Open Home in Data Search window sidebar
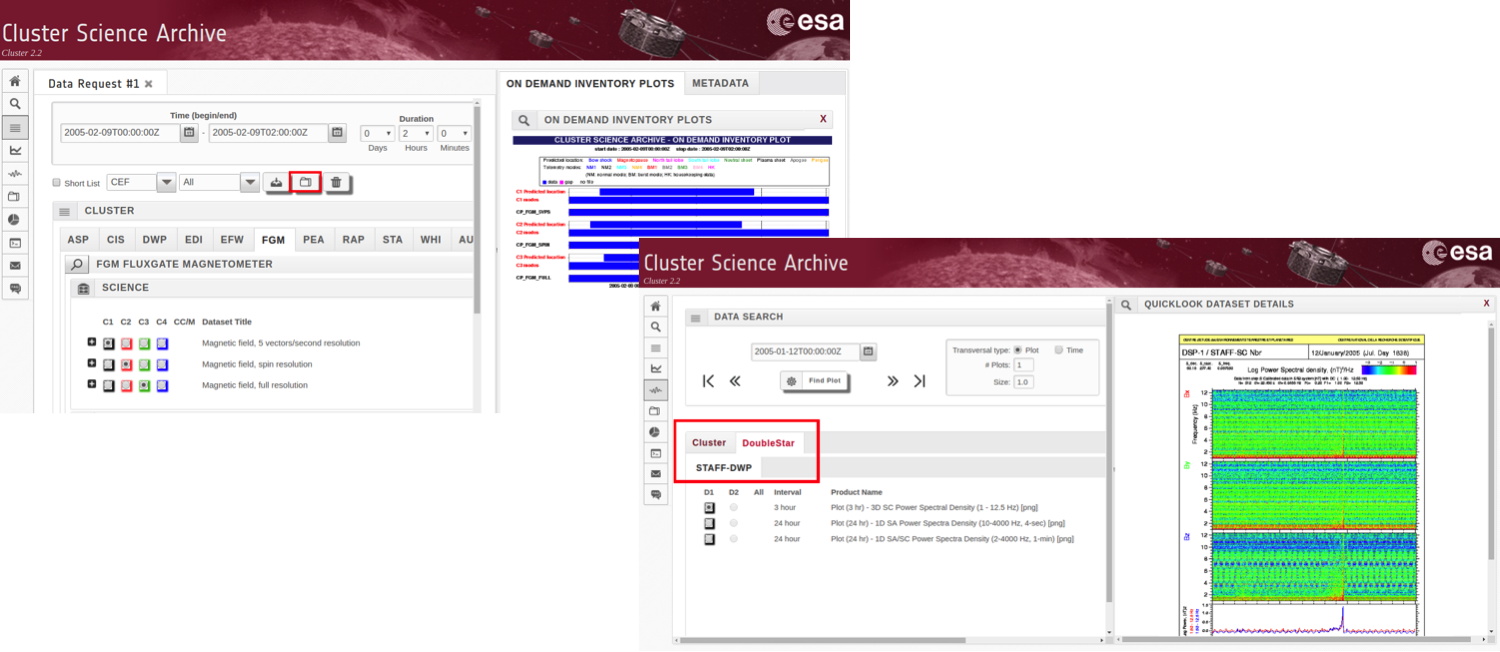1500x652 pixels. [656, 306]
